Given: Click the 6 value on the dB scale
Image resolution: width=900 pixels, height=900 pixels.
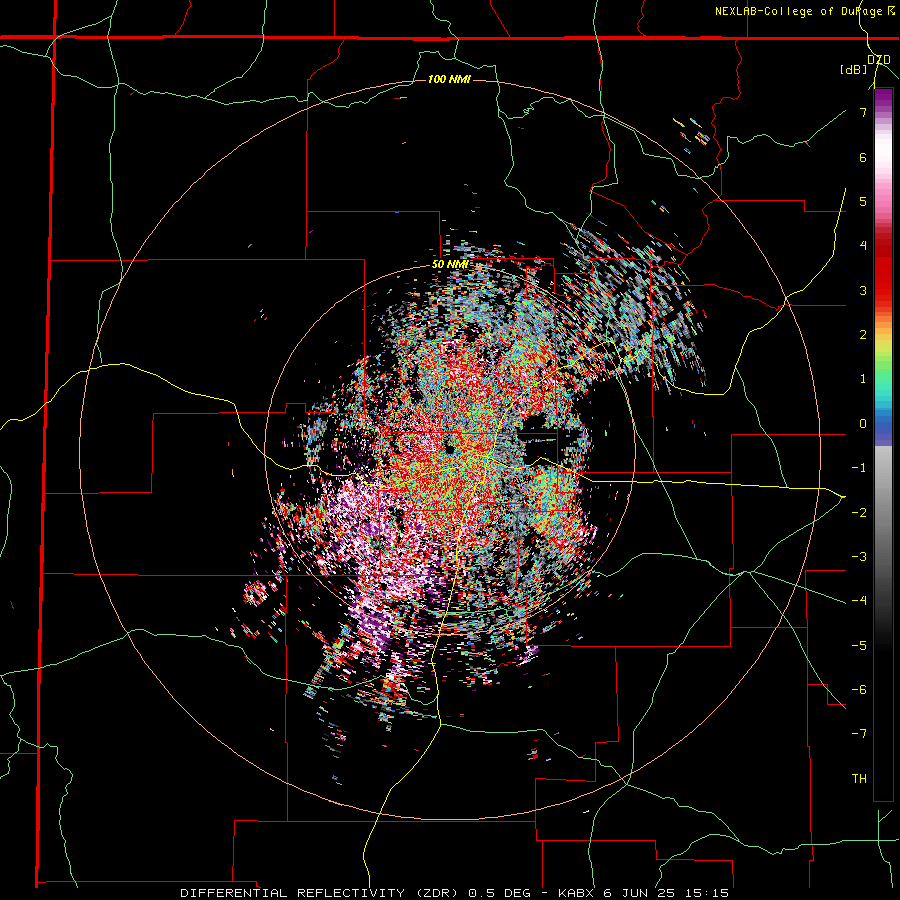Looking at the screenshot, I should tap(863, 157).
